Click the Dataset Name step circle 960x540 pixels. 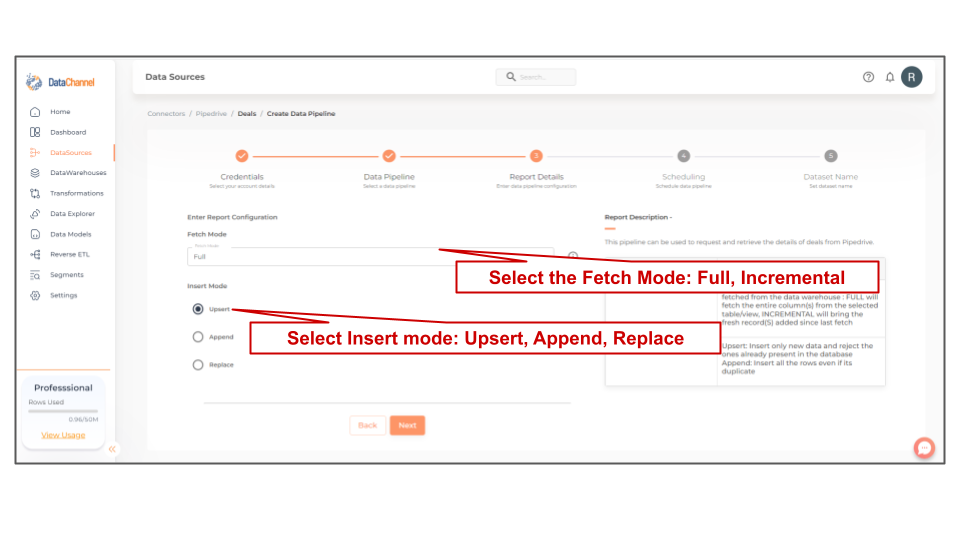[x=831, y=156]
